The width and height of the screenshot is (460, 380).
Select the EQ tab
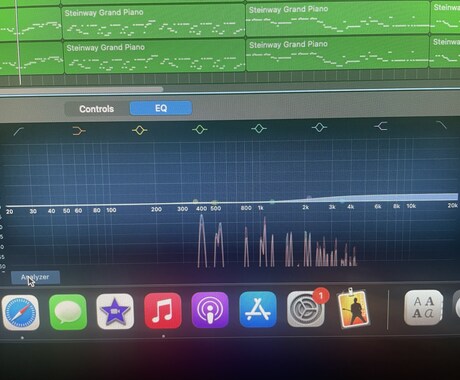[161, 108]
